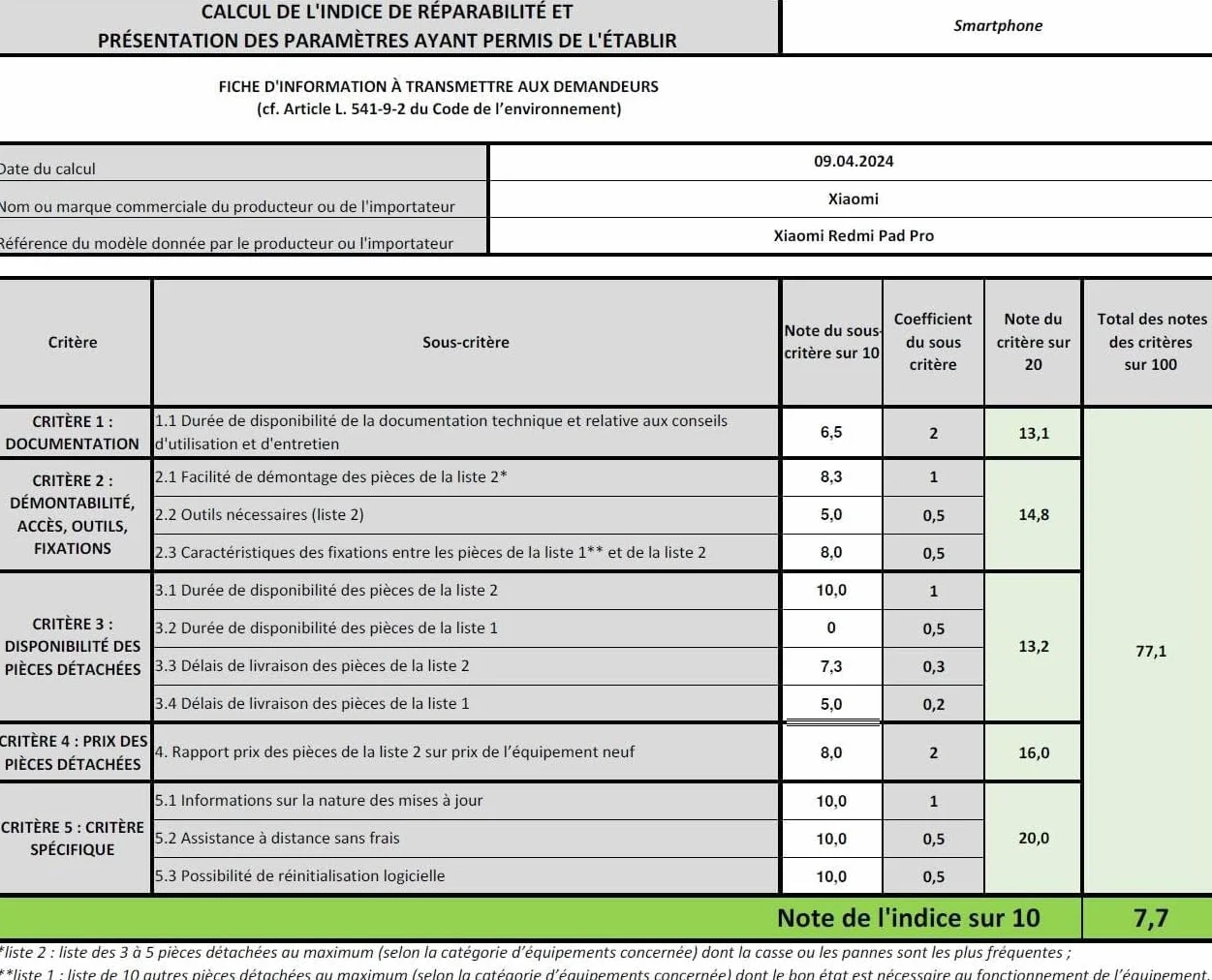Screen dimensions: 1212x980
Task: Select the score 8,3 for sub-criterion 2.1
Action: [831, 476]
